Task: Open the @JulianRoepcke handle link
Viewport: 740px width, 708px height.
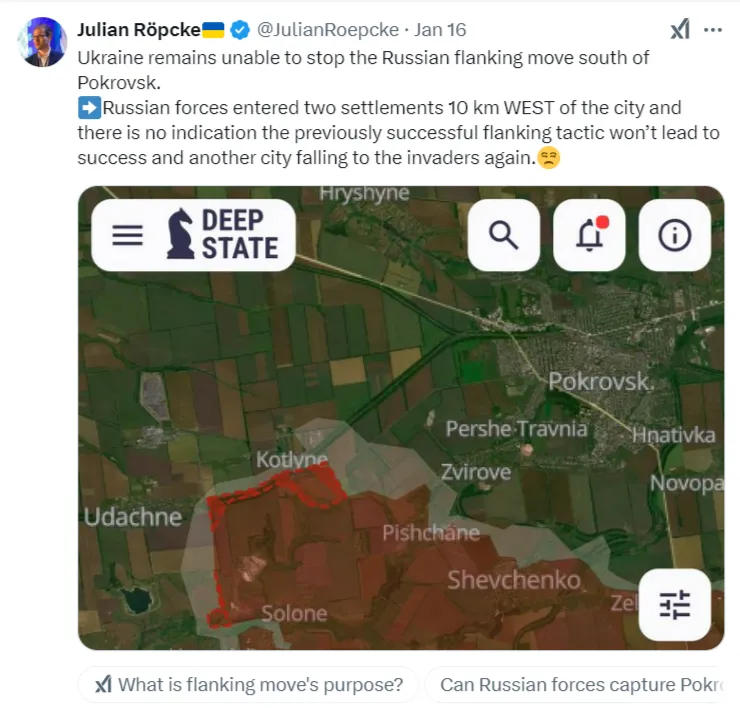Action: (x=328, y=30)
